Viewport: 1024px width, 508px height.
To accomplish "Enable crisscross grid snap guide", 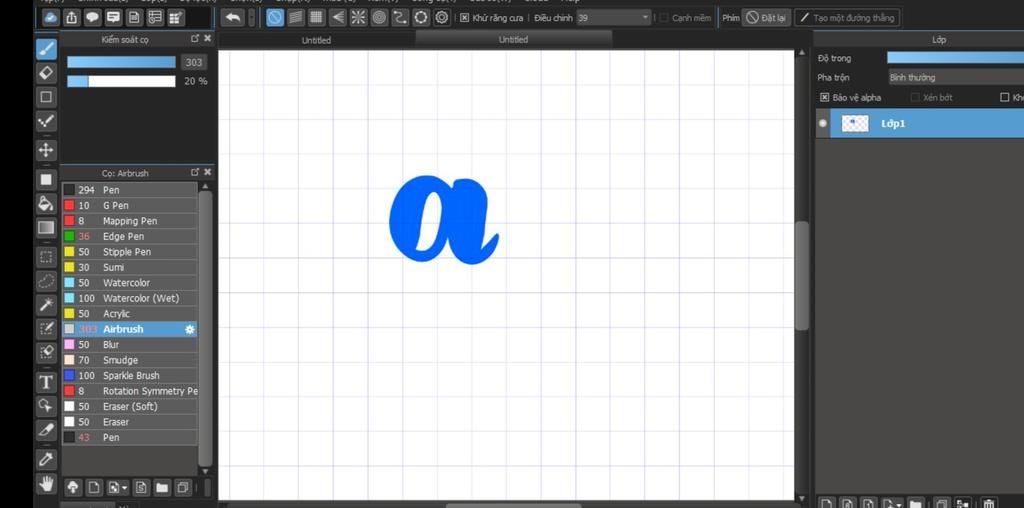I will coord(317,18).
